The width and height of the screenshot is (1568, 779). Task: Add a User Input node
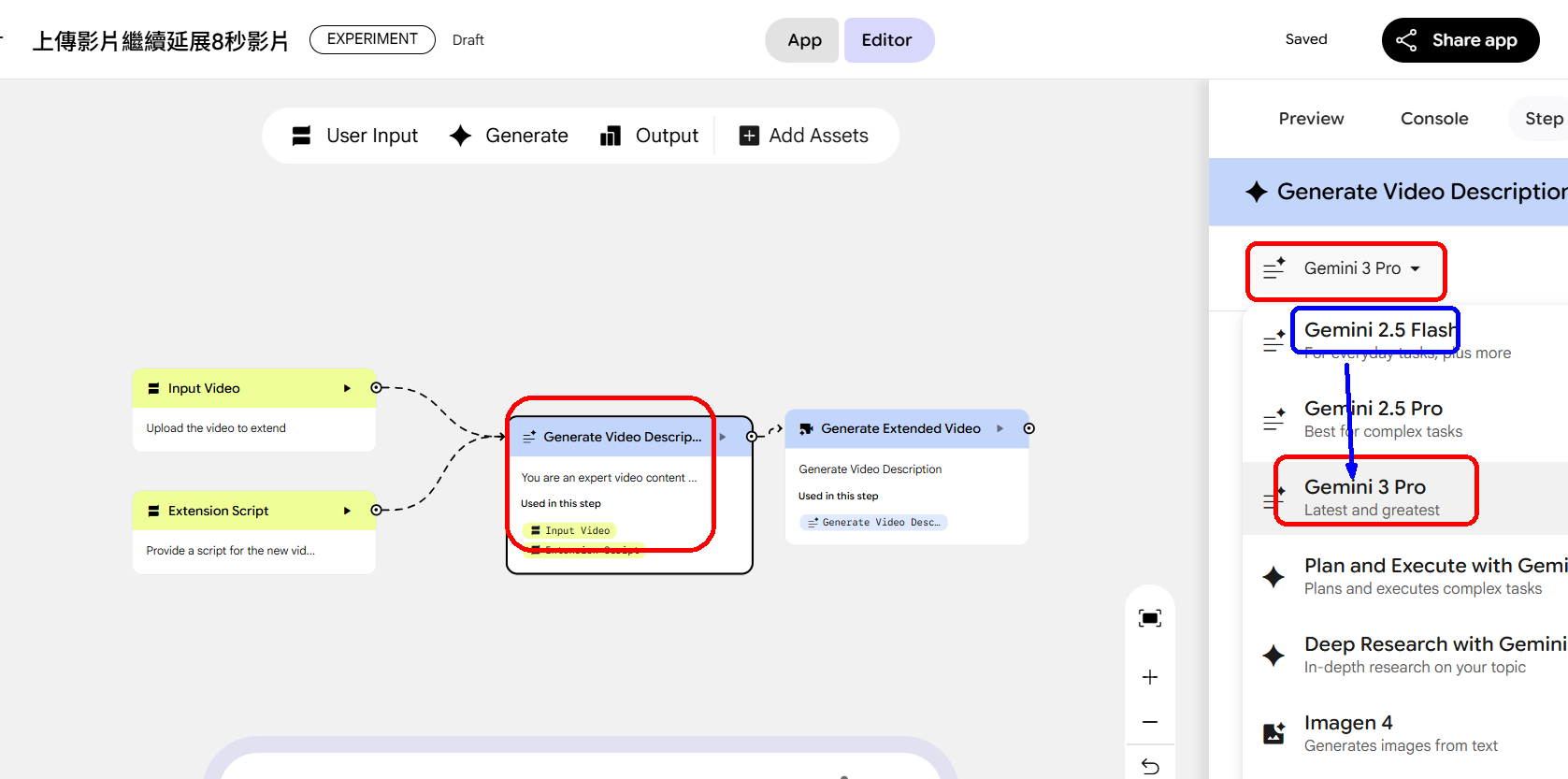(355, 136)
